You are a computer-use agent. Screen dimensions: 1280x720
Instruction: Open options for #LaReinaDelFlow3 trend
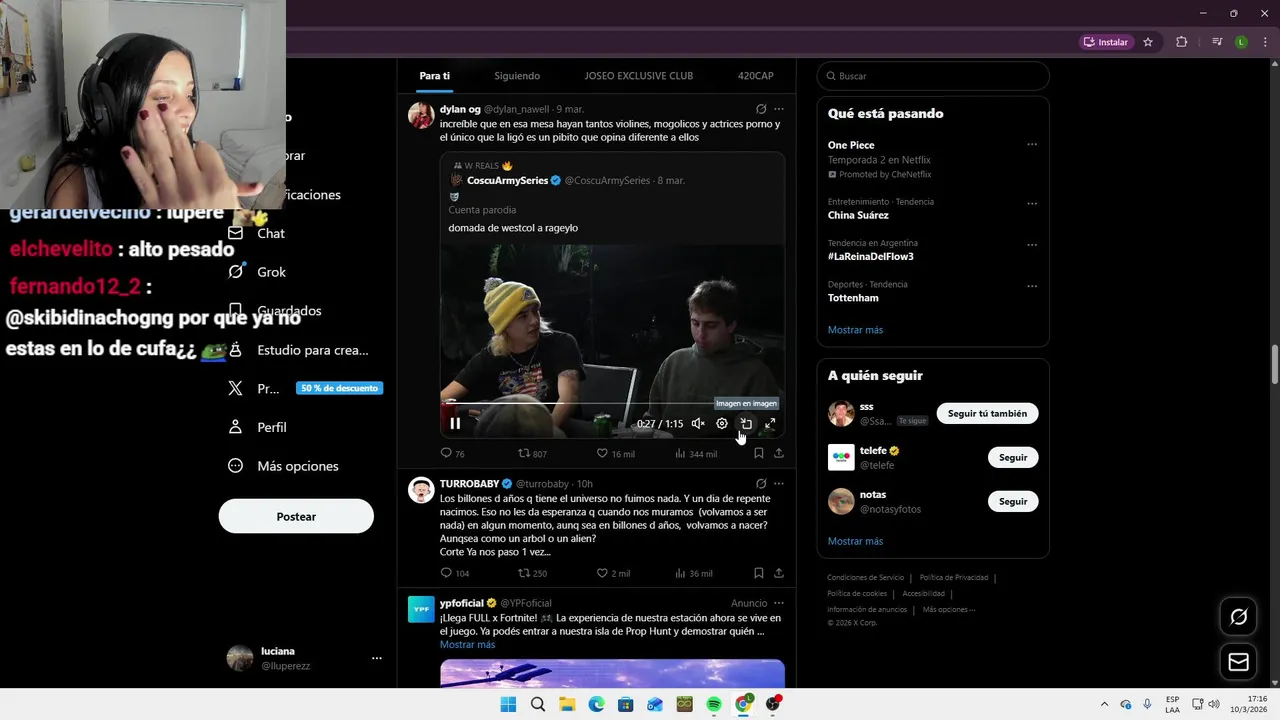tap(1032, 245)
